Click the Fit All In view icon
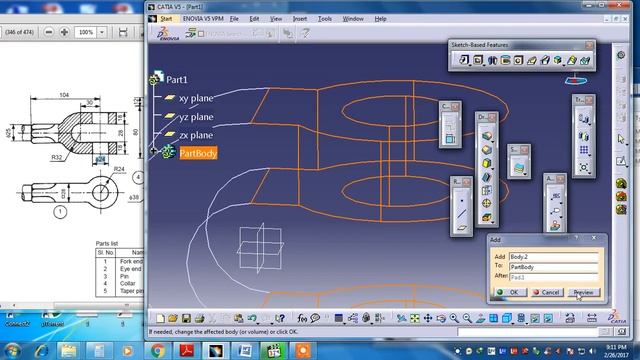Image resolution: width=640 pixels, height=360 pixels. coord(415,318)
